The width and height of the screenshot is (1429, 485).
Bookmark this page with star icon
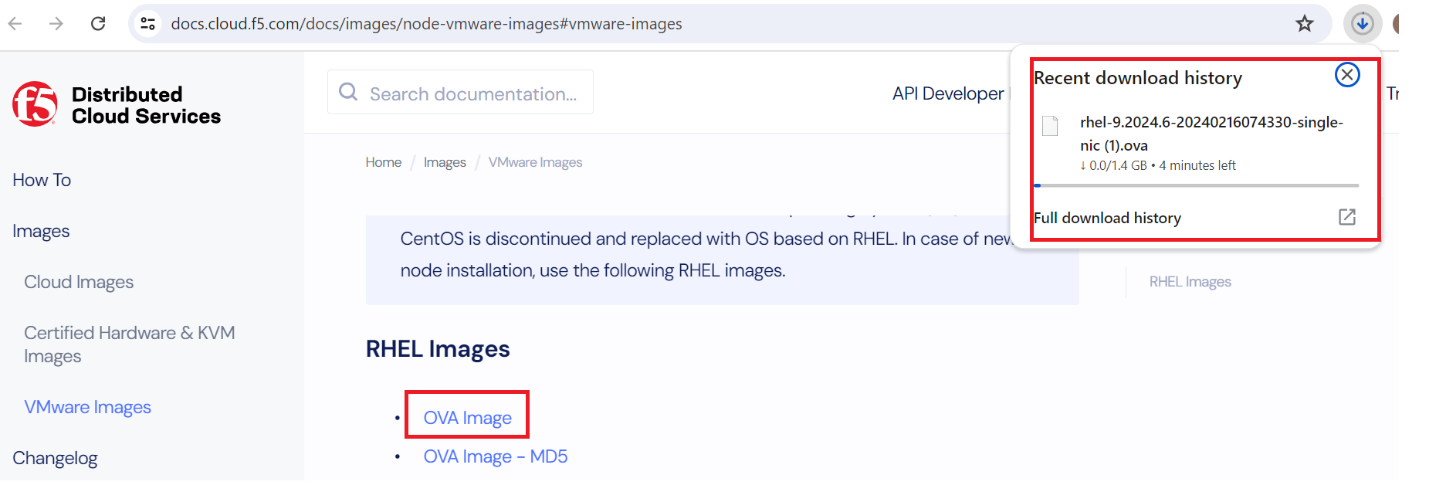click(1304, 23)
